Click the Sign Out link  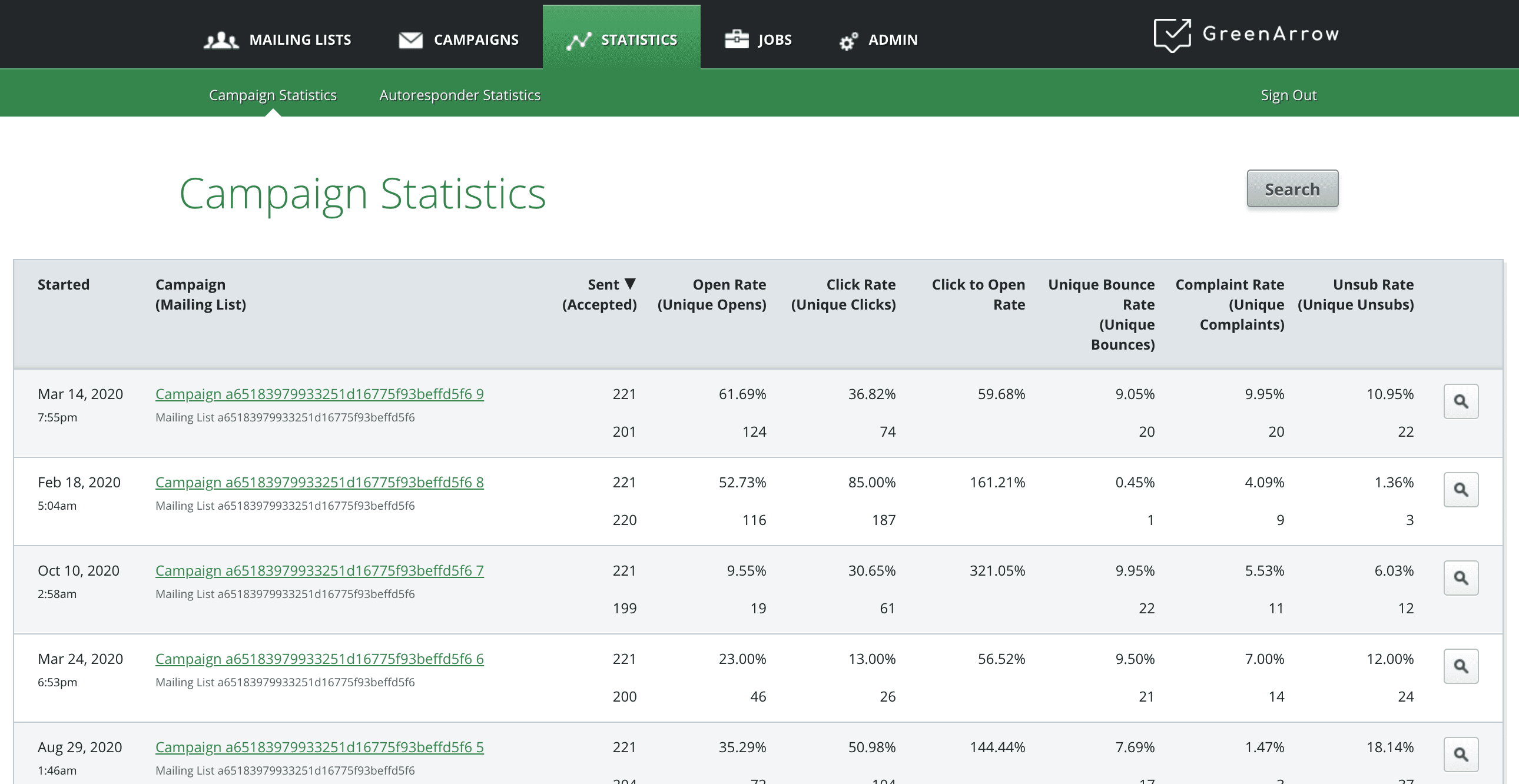[1288, 95]
